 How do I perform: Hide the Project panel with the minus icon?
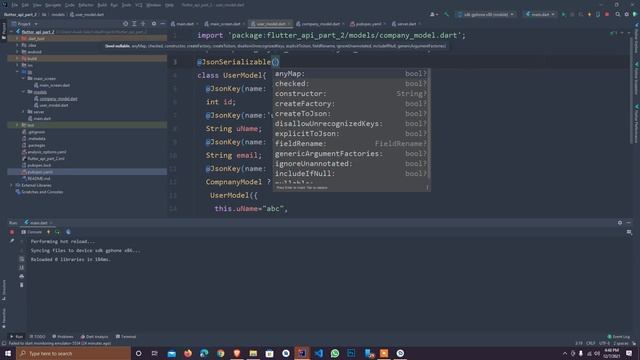coord(162,24)
